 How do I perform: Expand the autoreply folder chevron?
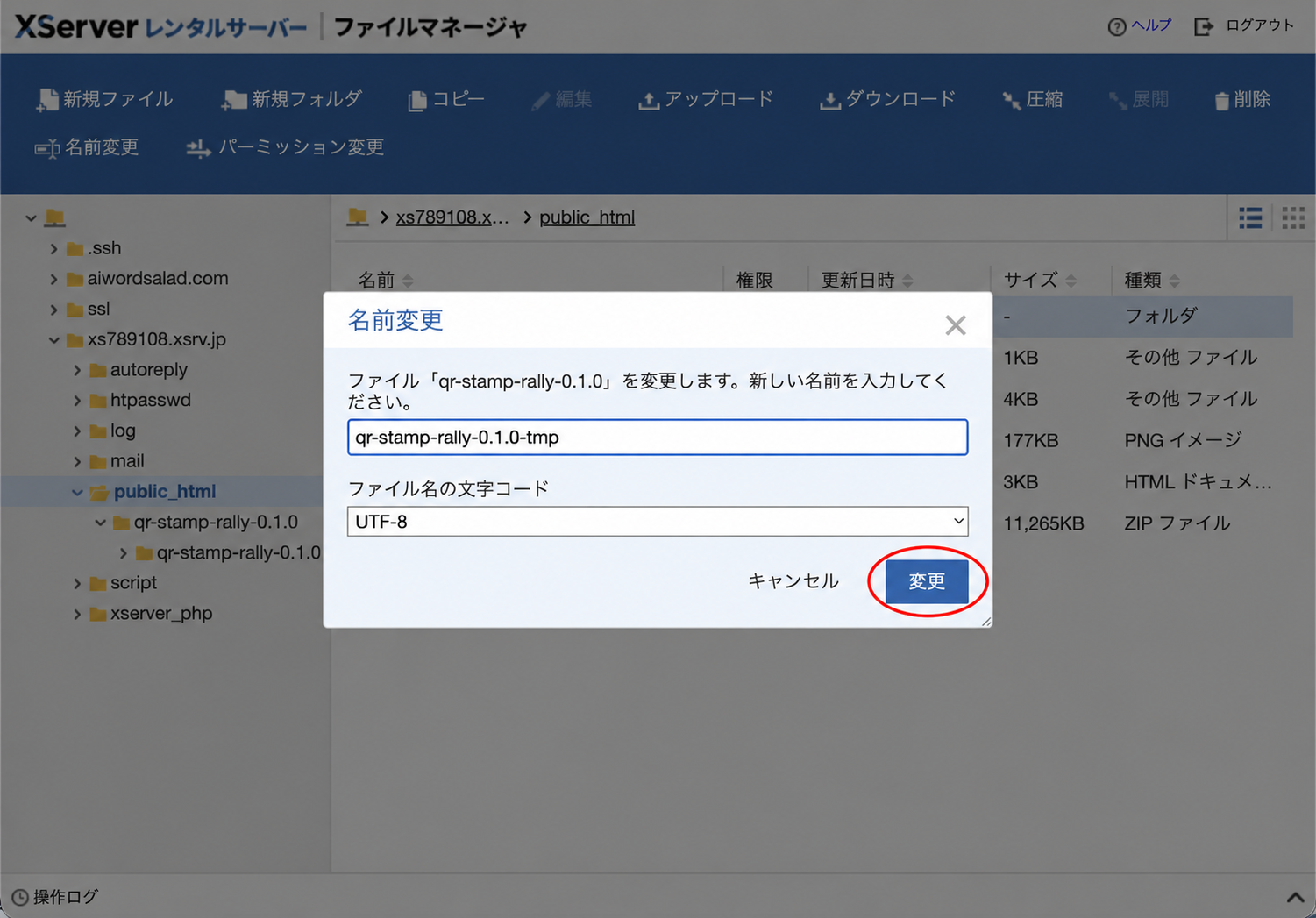(x=77, y=370)
